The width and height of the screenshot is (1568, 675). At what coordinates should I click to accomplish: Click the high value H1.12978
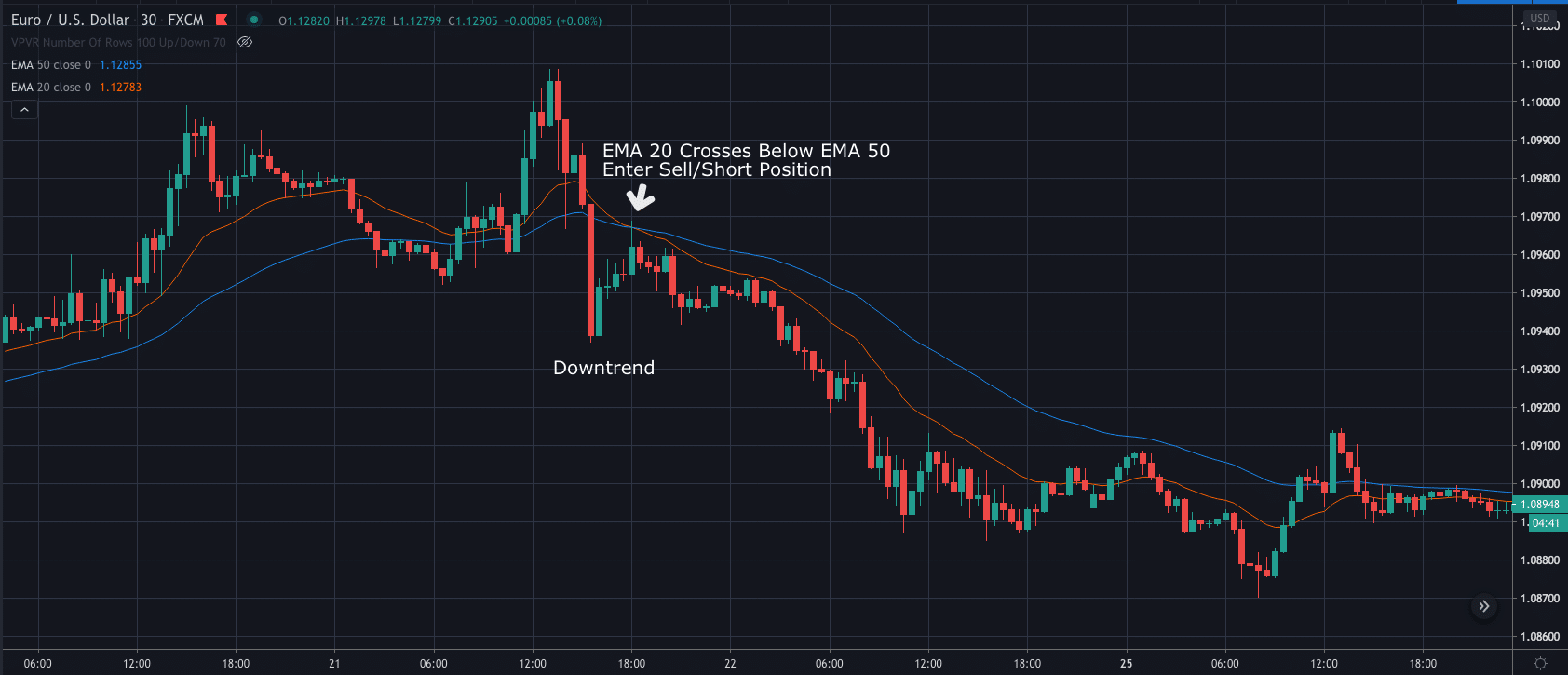pyautogui.click(x=361, y=20)
